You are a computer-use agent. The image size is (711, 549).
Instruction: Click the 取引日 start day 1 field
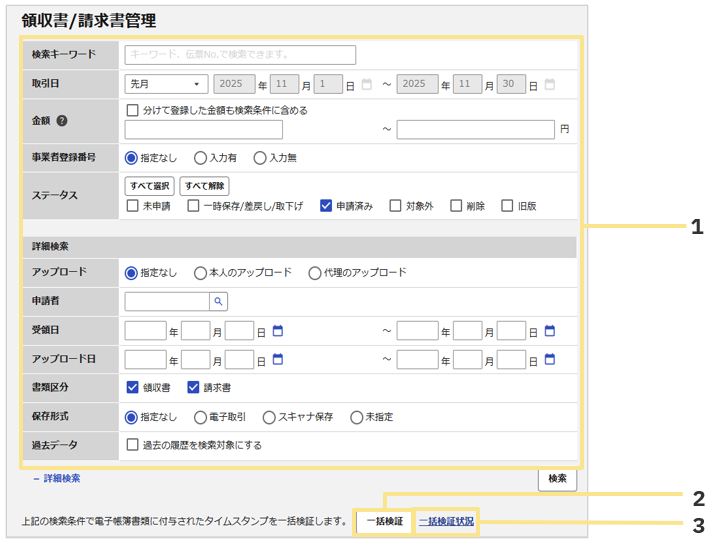(328, 84)
